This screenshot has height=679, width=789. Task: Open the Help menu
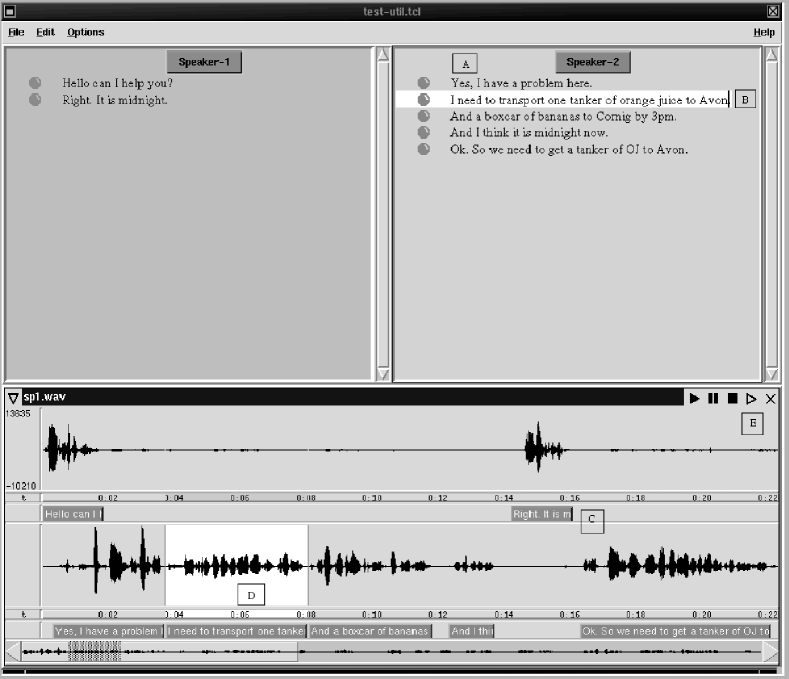(764, 32)
